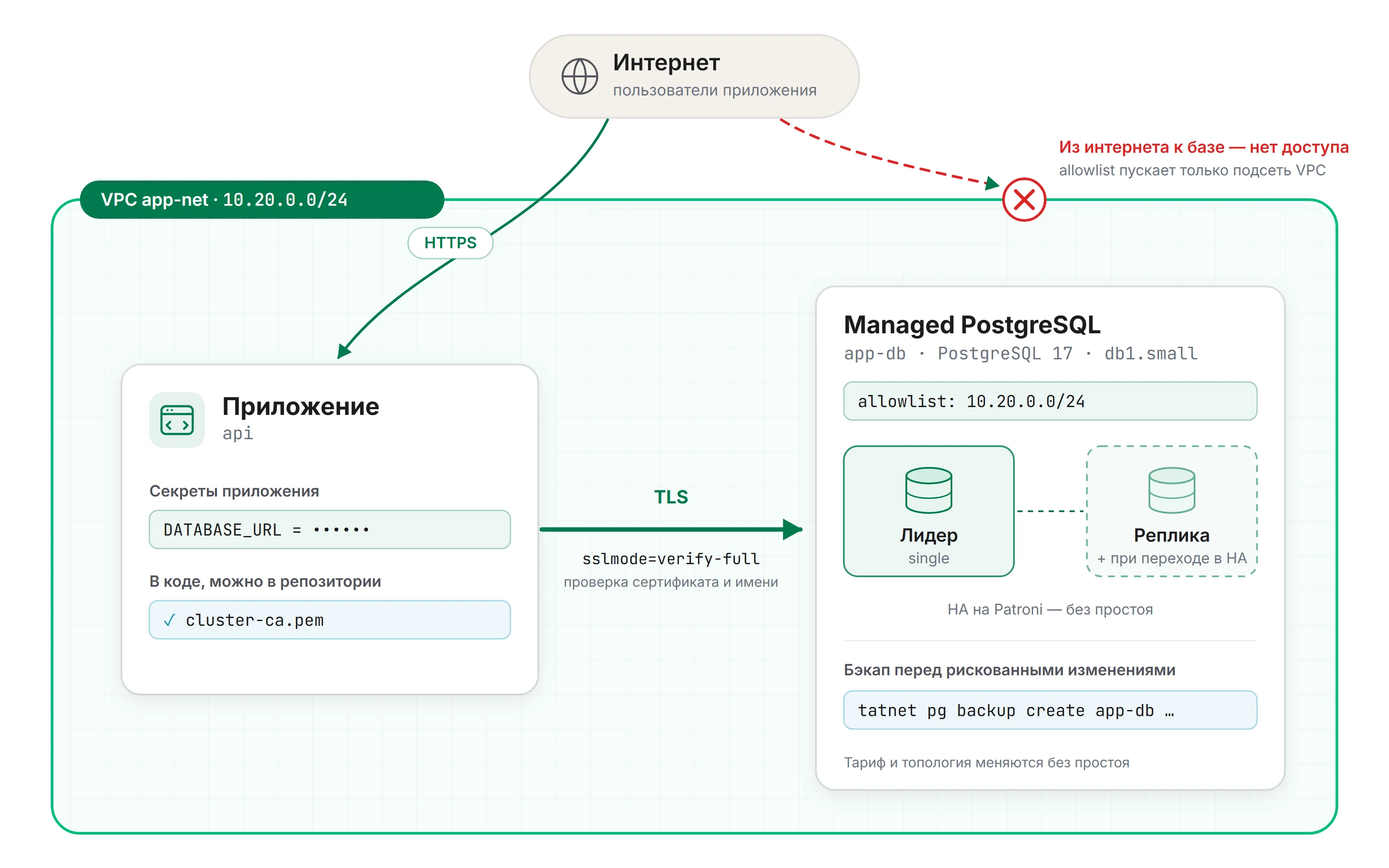The width and height of the screenshot is (1389, 868).
Task: Click app-db · PostgreSQL 17 · db1.small line
Action: click(x=1020, y=353)
